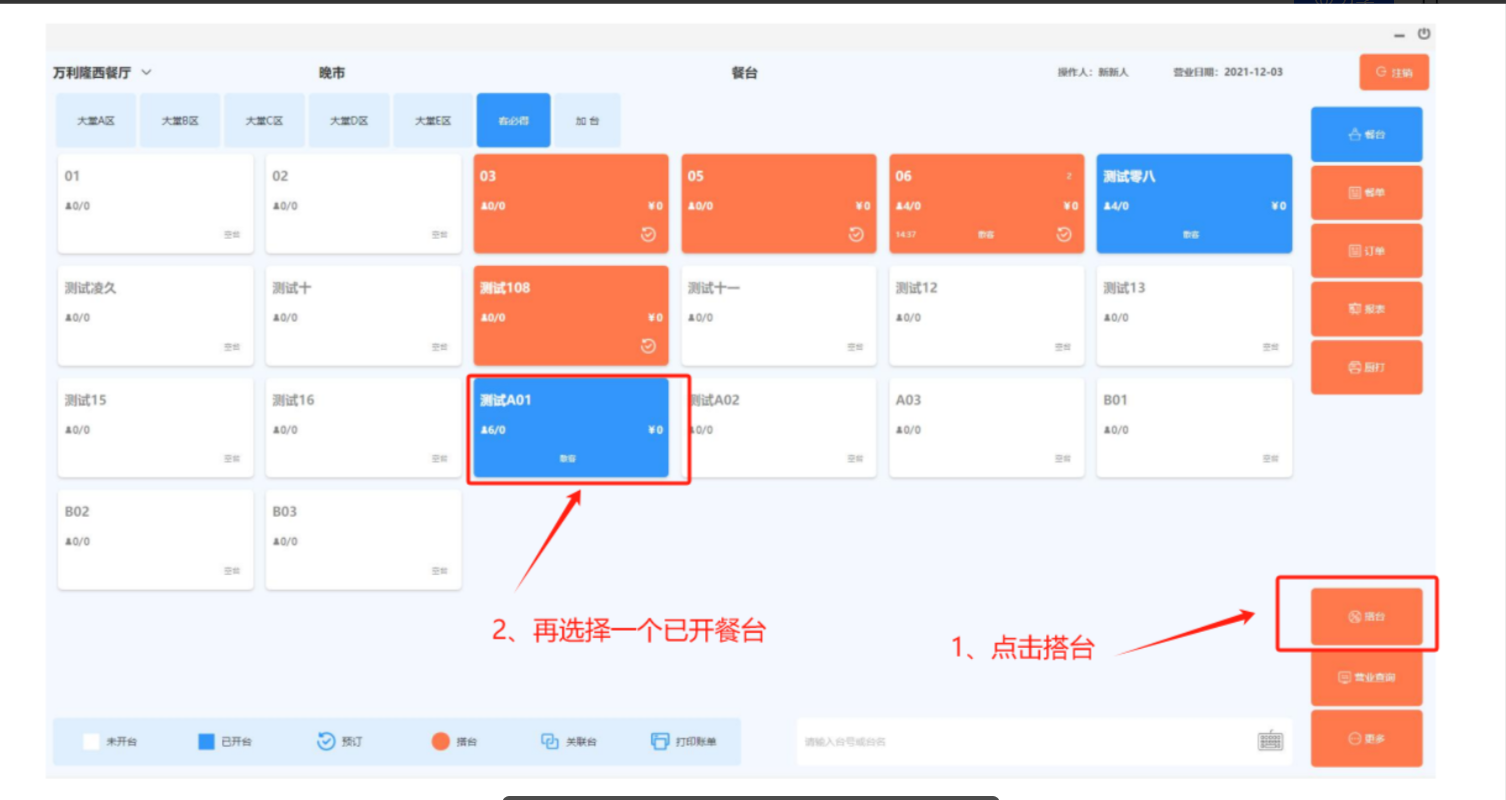
Task: Expand the 万利隆西餐厅 restaurant dropdown
Action: [x=147, y=72]
